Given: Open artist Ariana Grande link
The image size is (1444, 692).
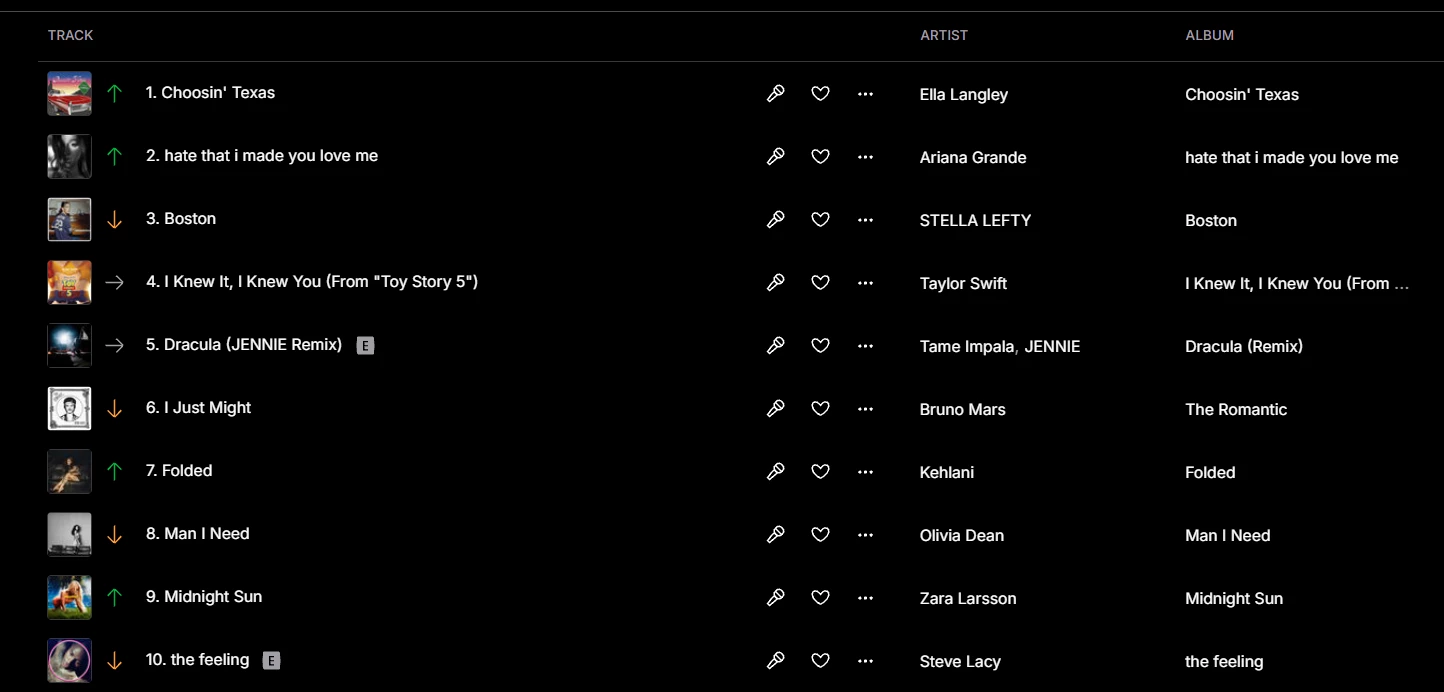Looking at the screenshot, I should click(973, 157).
